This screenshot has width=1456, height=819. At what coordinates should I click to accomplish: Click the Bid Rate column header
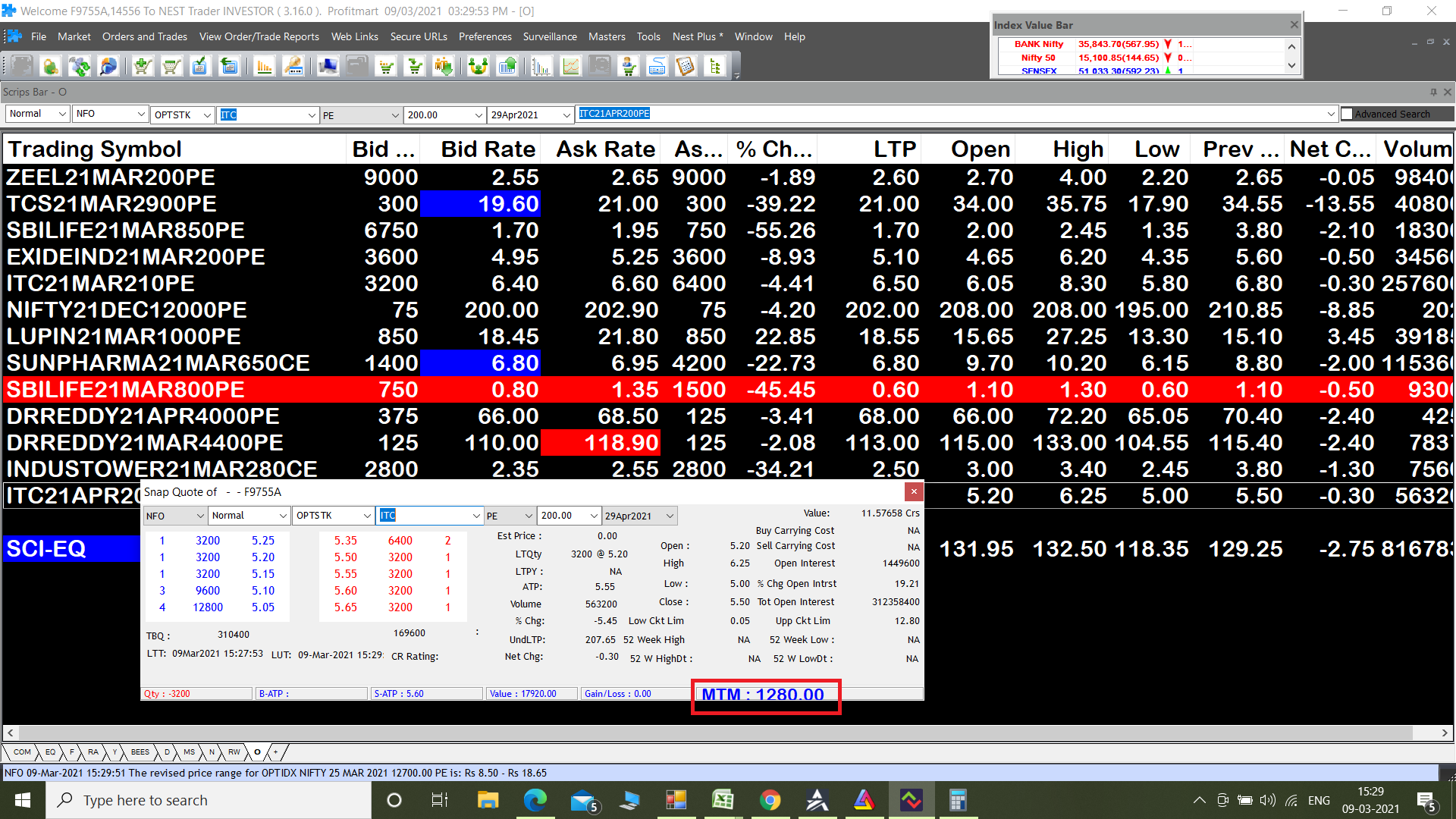tap(480, 149)
